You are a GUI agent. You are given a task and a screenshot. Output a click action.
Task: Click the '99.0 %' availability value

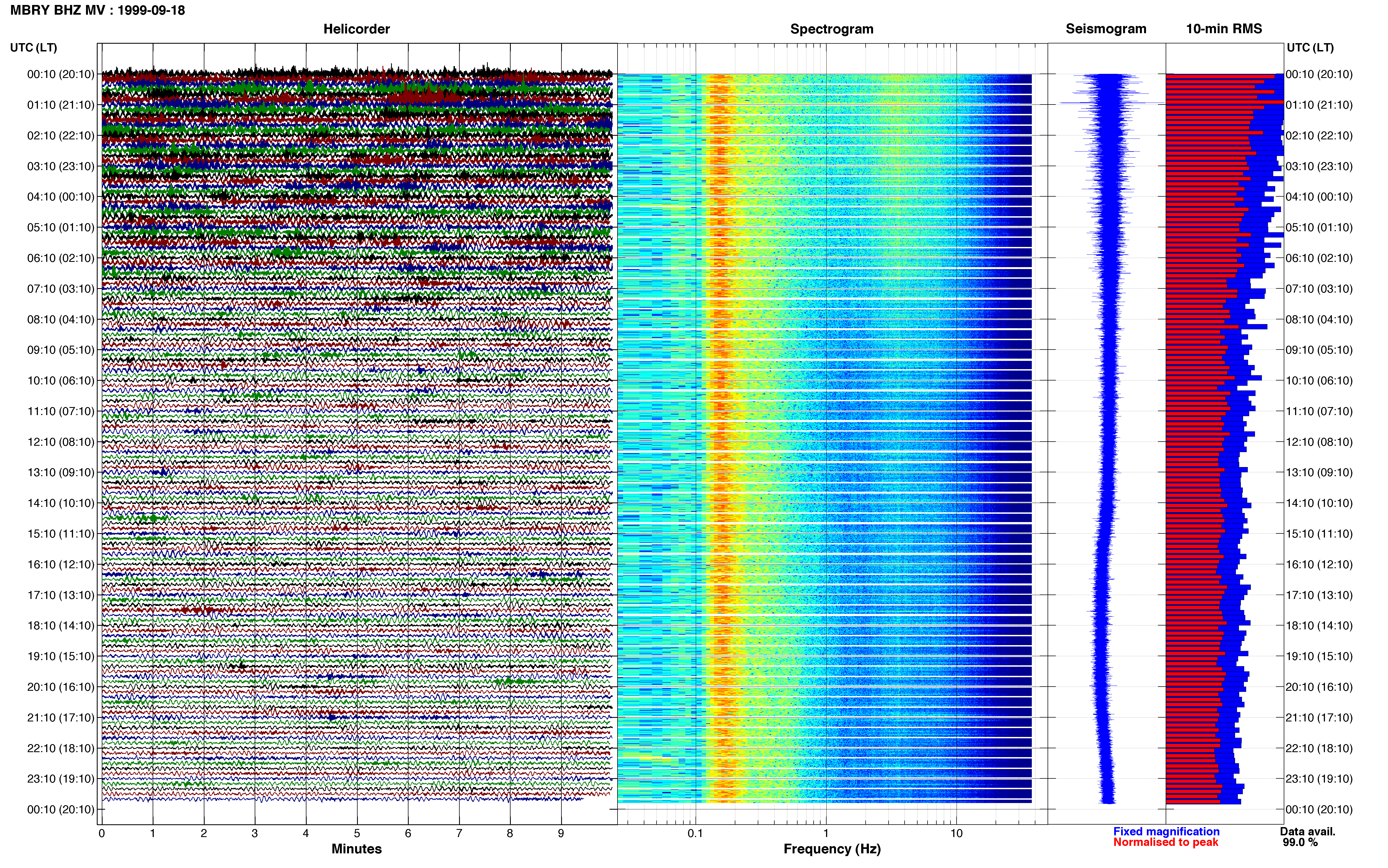[1300, 843]
